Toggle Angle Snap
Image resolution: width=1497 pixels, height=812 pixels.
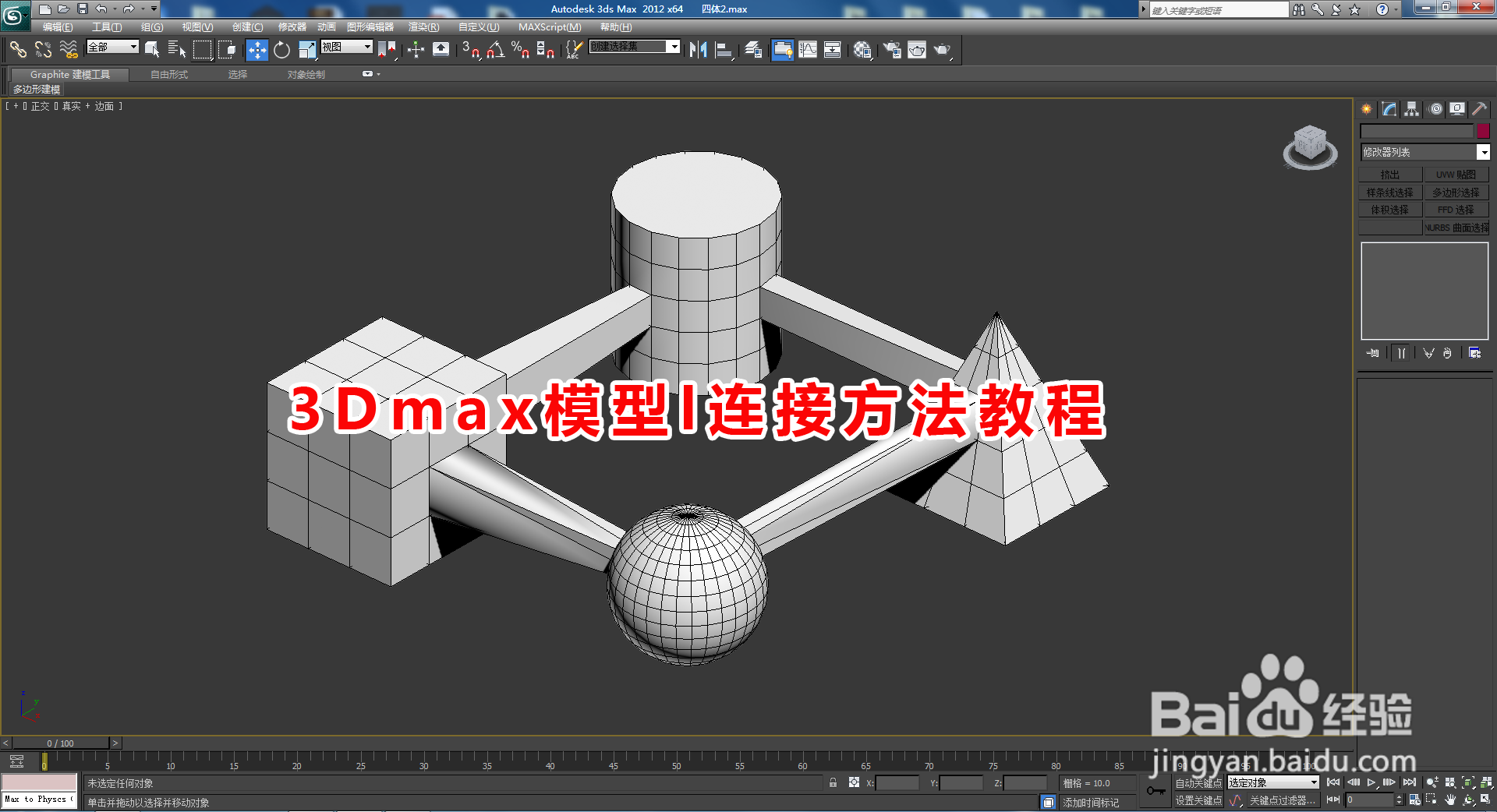tap(495, 50)
